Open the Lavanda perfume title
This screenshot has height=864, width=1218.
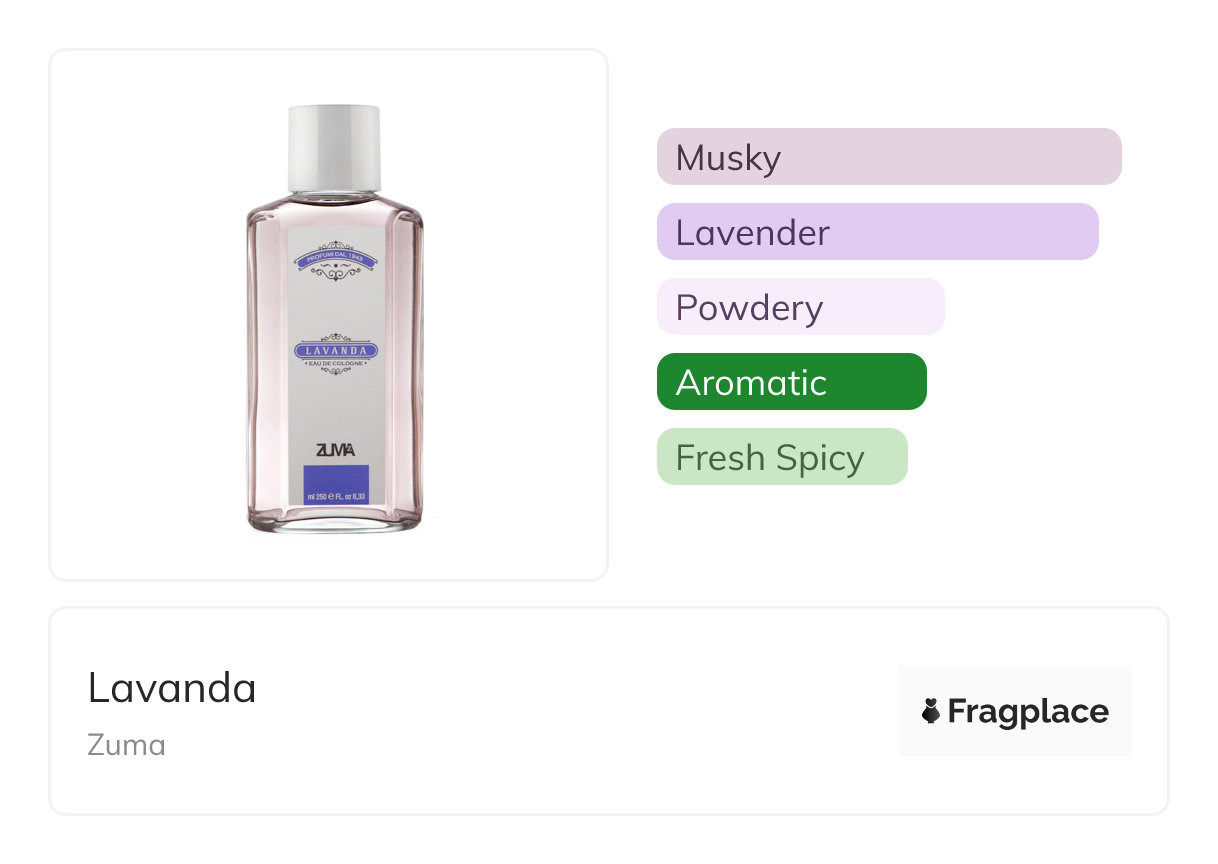(x=172, y=688)
